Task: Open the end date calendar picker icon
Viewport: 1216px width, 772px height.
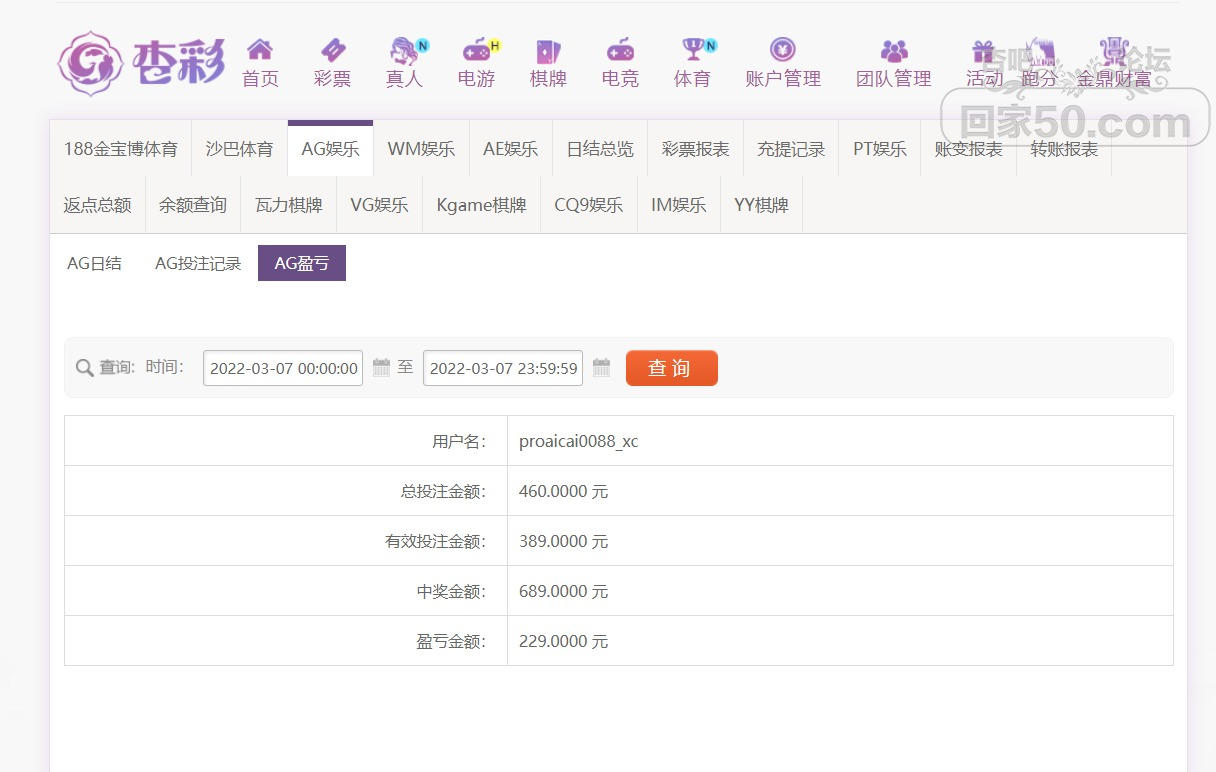Action: click(601, 367)
